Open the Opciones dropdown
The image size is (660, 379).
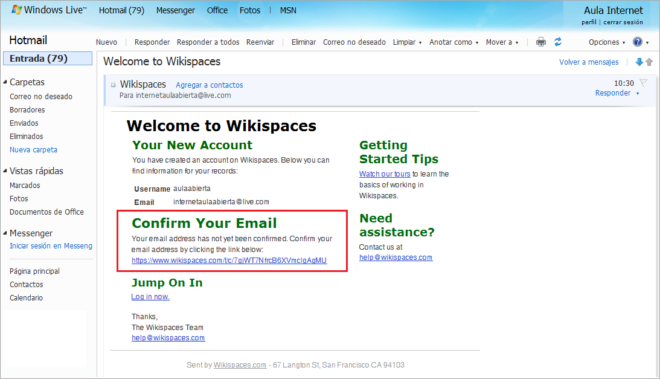pyautogui.click(x=607, y=42)
